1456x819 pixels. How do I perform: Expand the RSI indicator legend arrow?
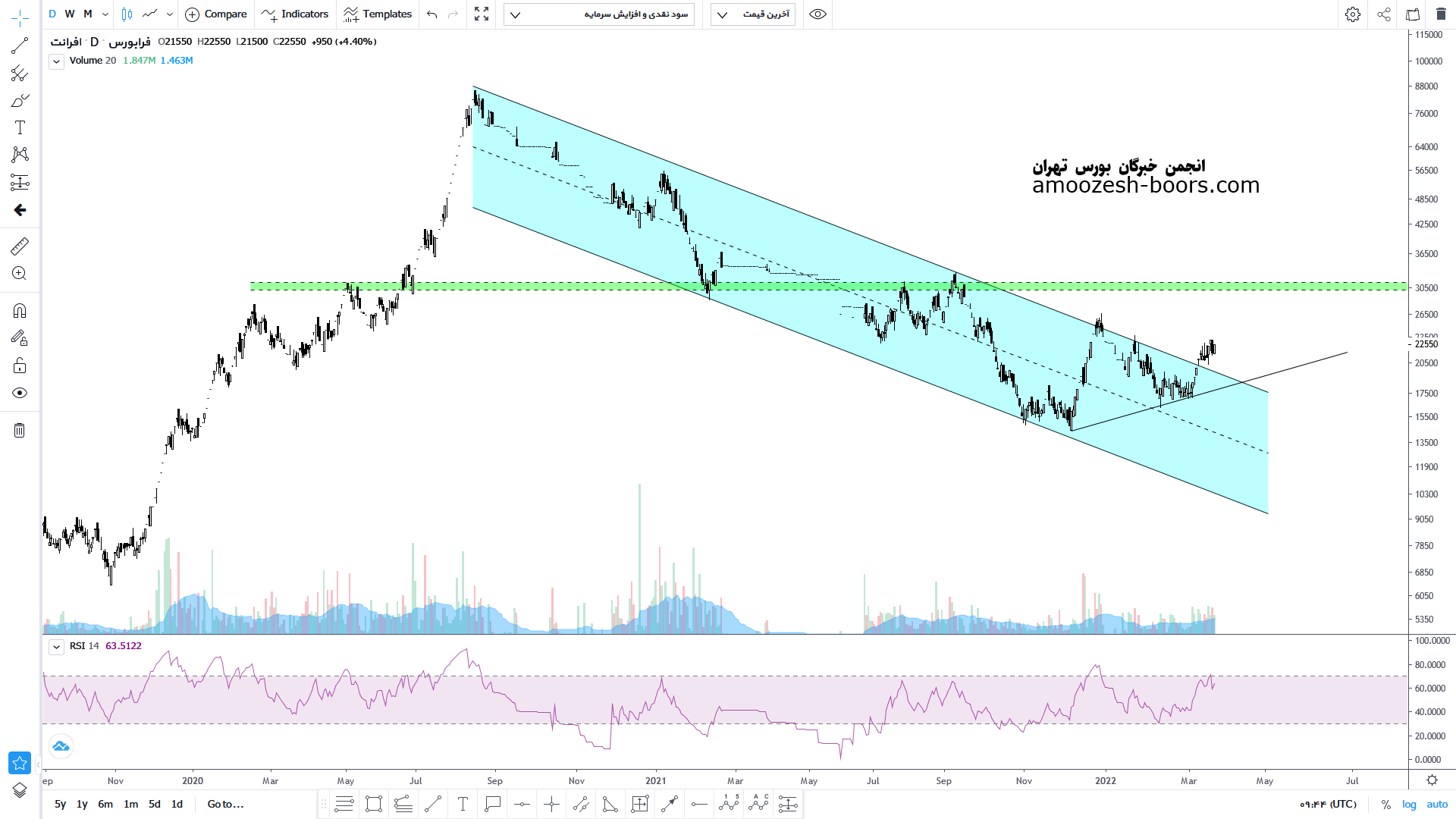point(57,647)
